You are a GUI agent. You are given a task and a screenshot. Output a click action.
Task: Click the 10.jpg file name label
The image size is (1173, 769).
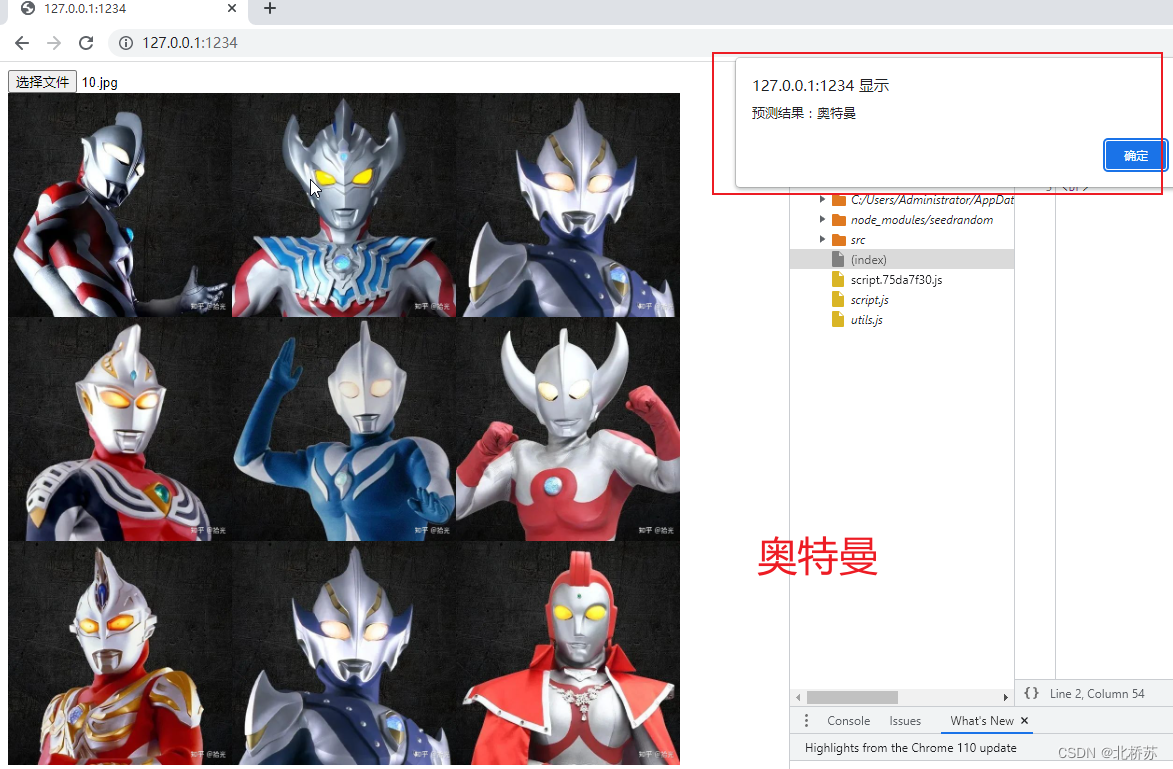(99, 82)
